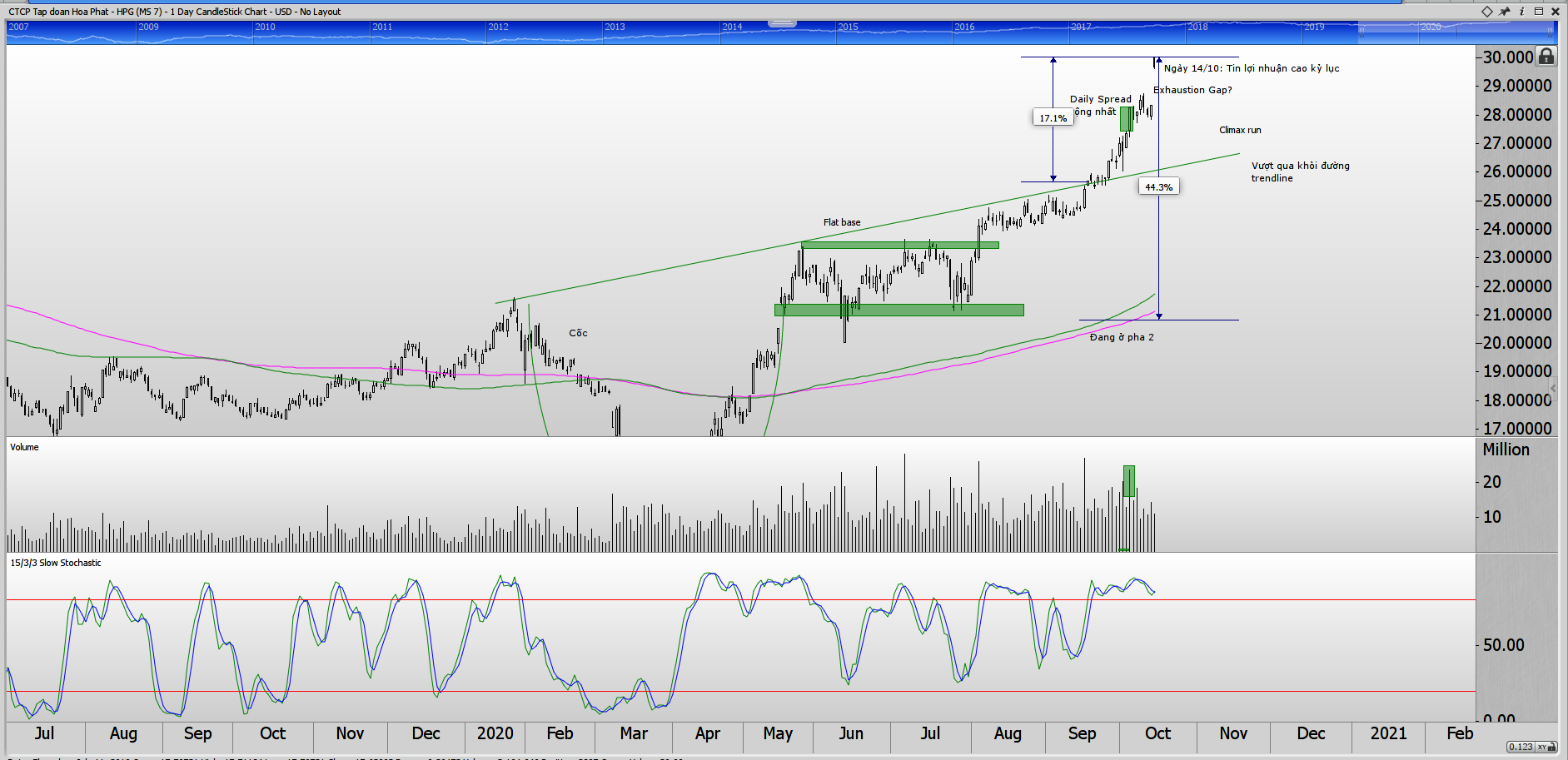Image resolution: width=1568 pixels, height=760 pixels.
Task: Maximize the chart panel
Action: click(1539, 12)
